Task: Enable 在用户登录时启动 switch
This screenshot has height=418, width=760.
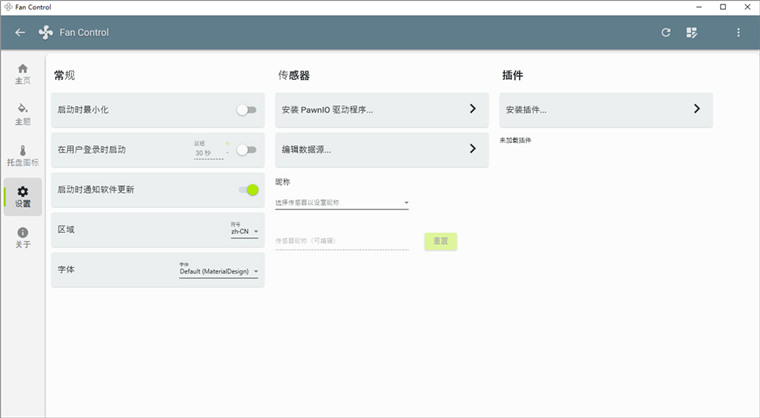Action: (x=246, y=150)
